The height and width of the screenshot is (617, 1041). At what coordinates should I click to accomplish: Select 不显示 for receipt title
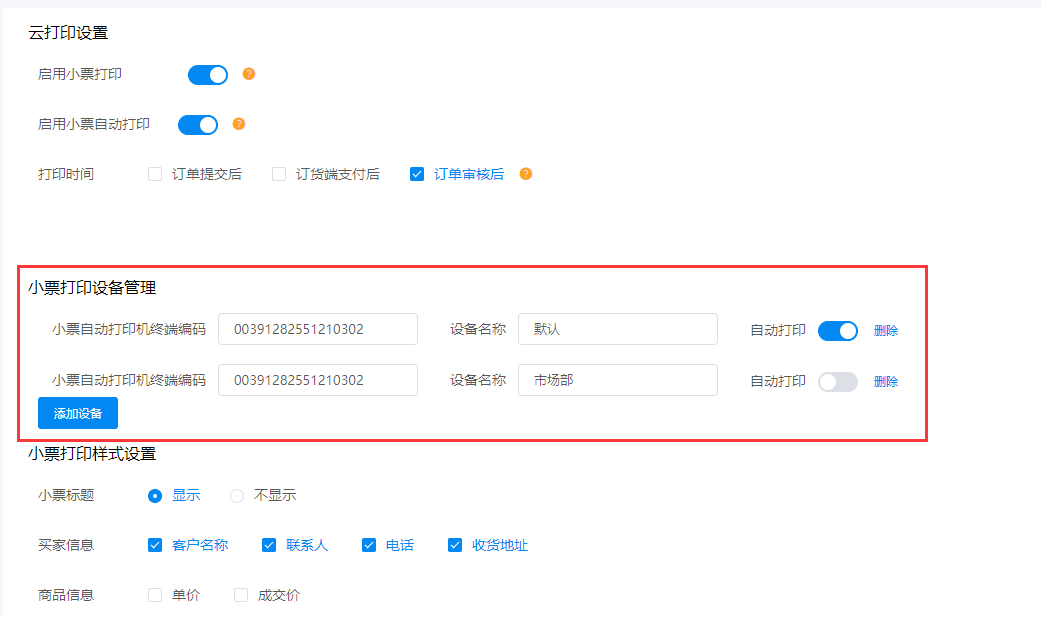click(x=237, y=495)
